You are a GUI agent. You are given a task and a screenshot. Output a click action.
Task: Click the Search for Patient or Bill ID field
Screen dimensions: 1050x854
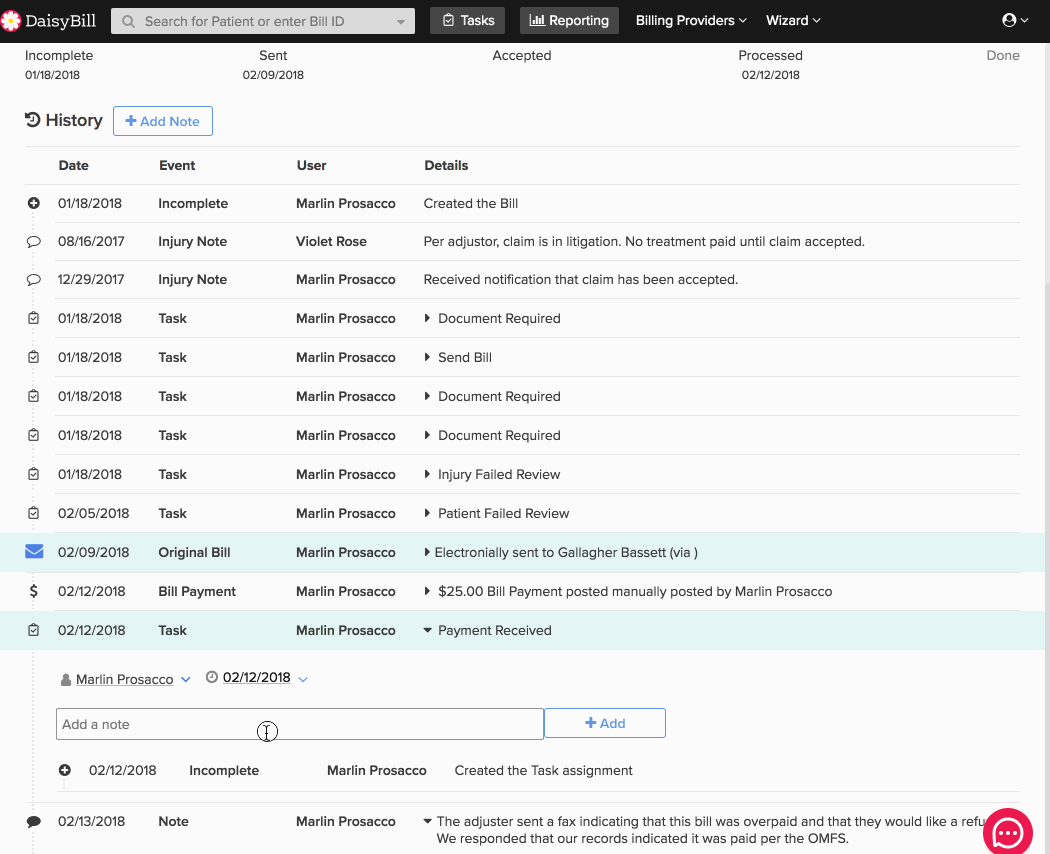[x=262, y=21]
